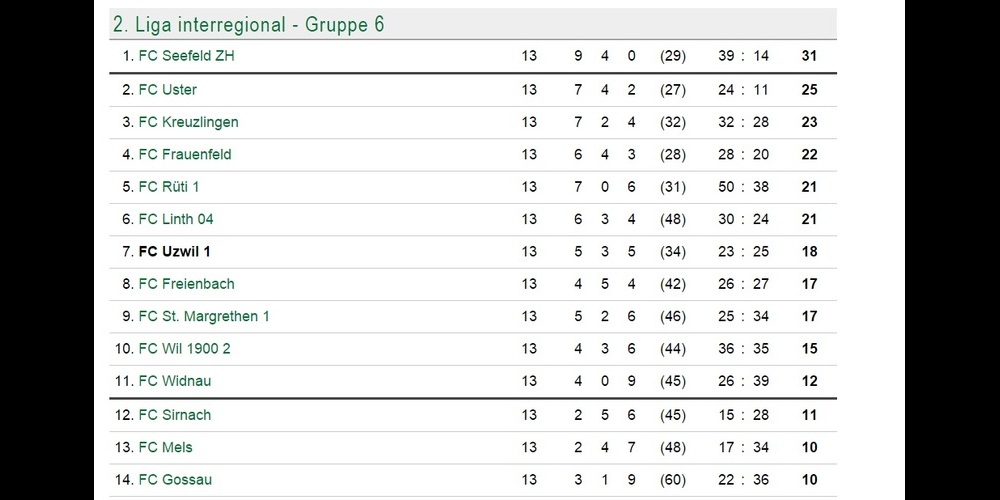Screen dimensions: 1000x500
Task: Click FC Uster's 24 : 11 goal record
Action: 743,90
